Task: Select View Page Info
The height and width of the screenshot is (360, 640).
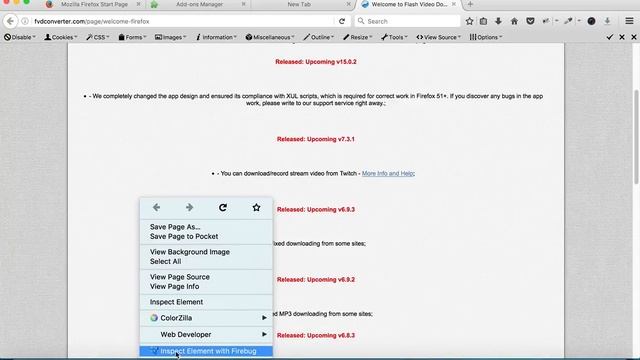Action: point(206,287)
